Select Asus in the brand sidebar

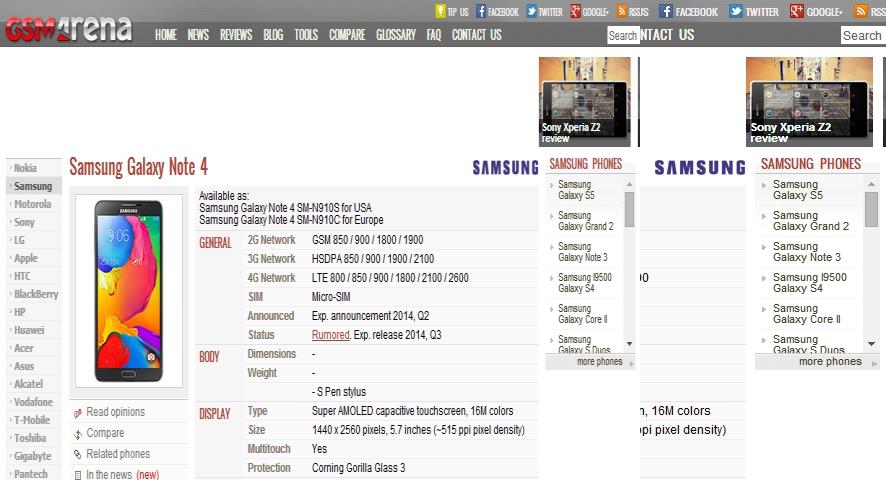[x=24, y=366]
